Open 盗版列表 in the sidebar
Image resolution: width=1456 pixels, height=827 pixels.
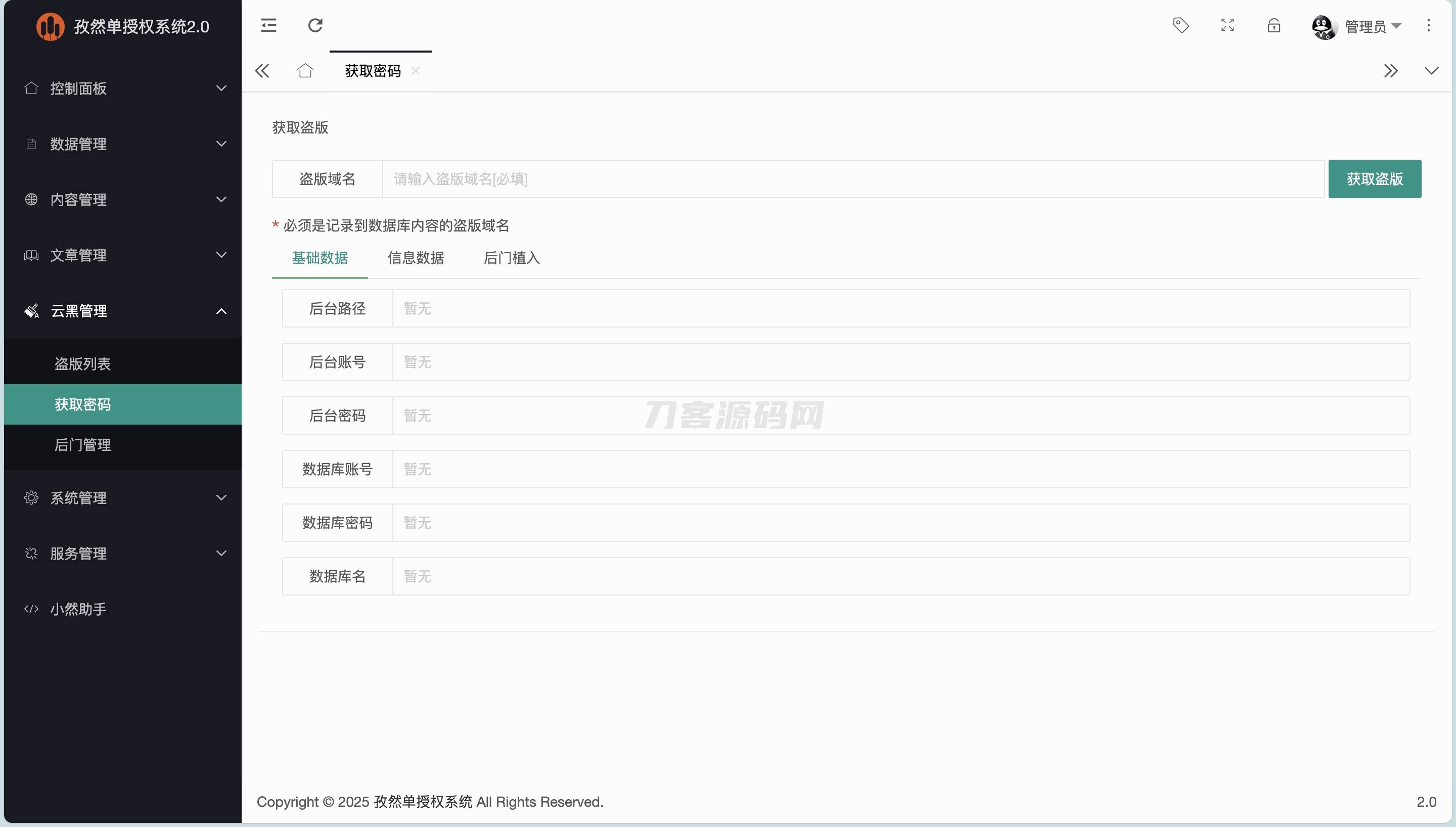pos(83,364)
